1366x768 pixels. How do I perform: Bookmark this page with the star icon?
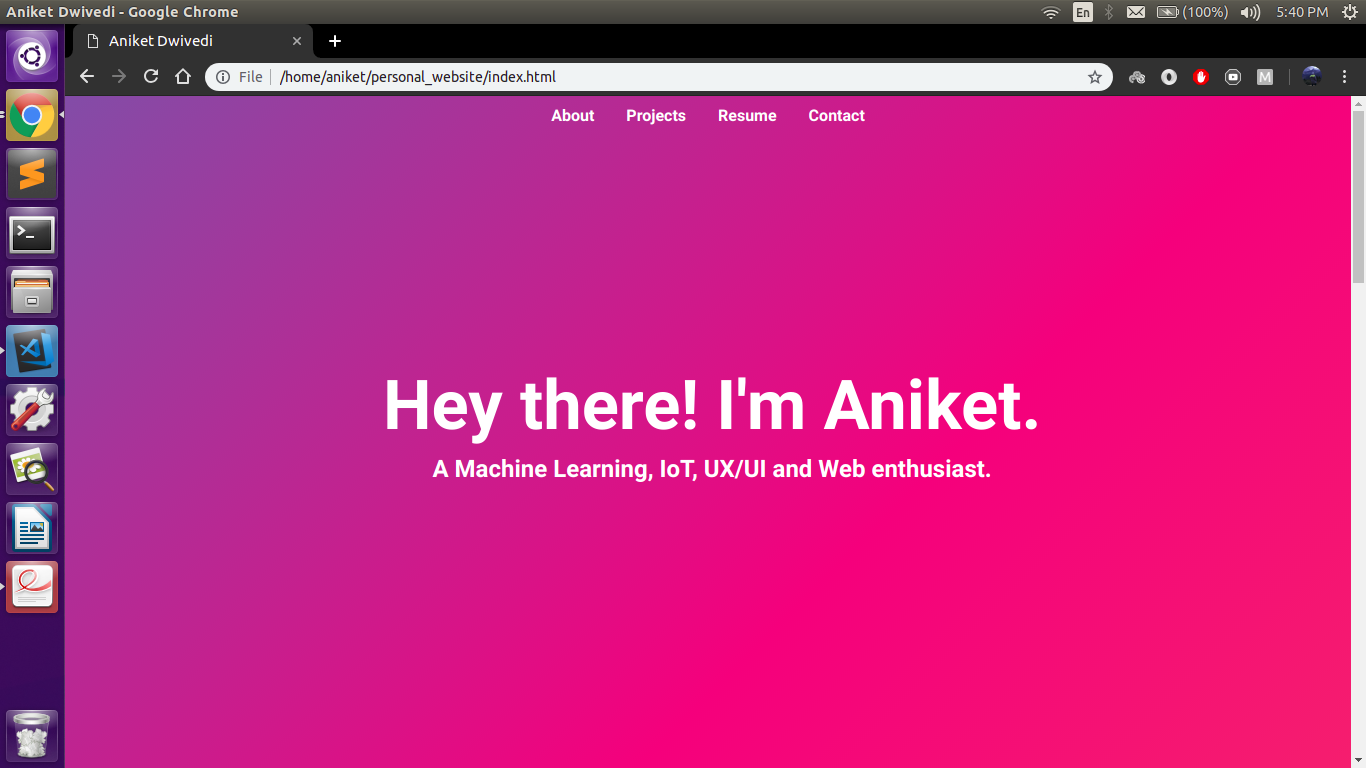[1095, 77]
